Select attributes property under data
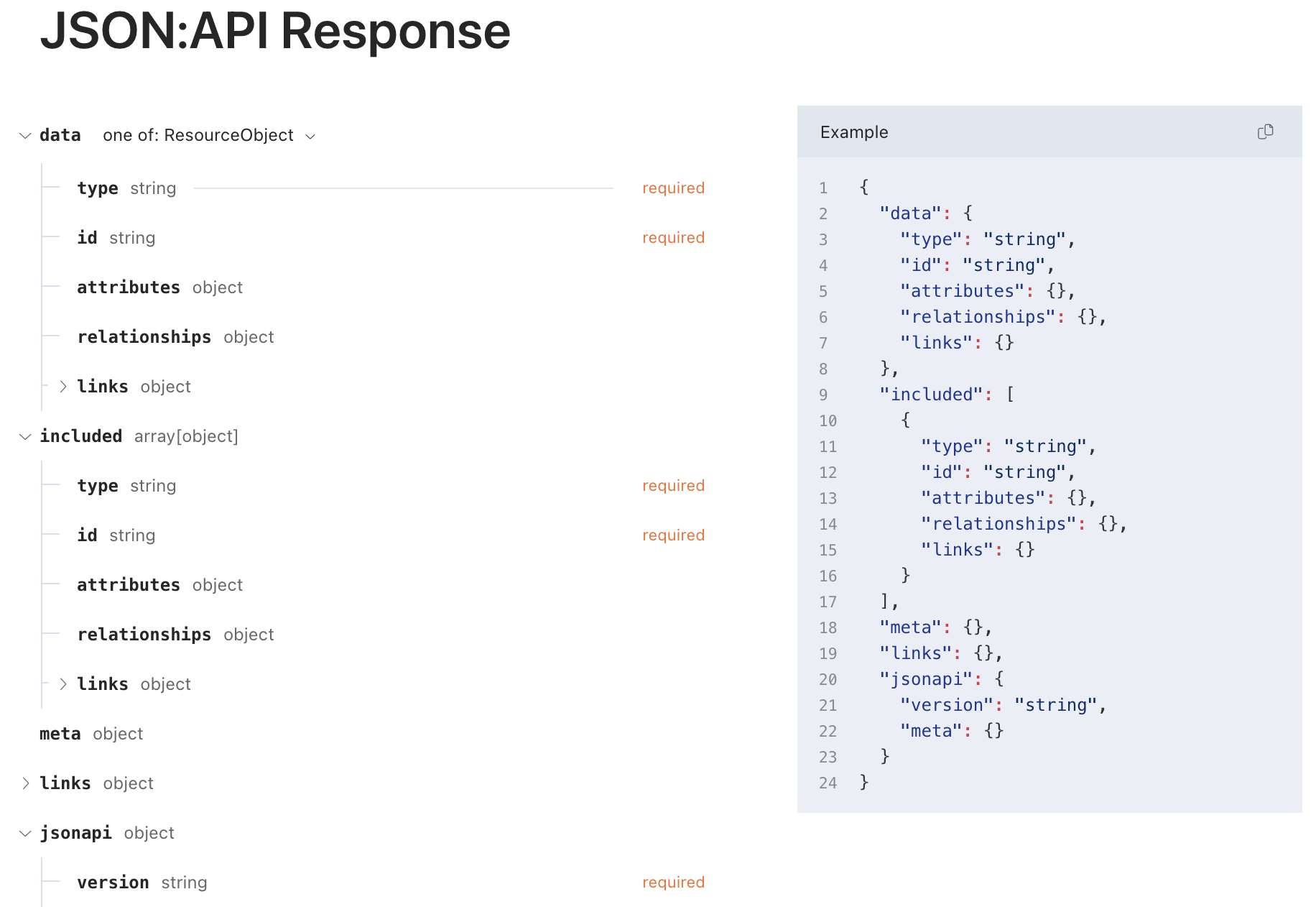This screenshot has height=907, width=1316. click(129, 287)
